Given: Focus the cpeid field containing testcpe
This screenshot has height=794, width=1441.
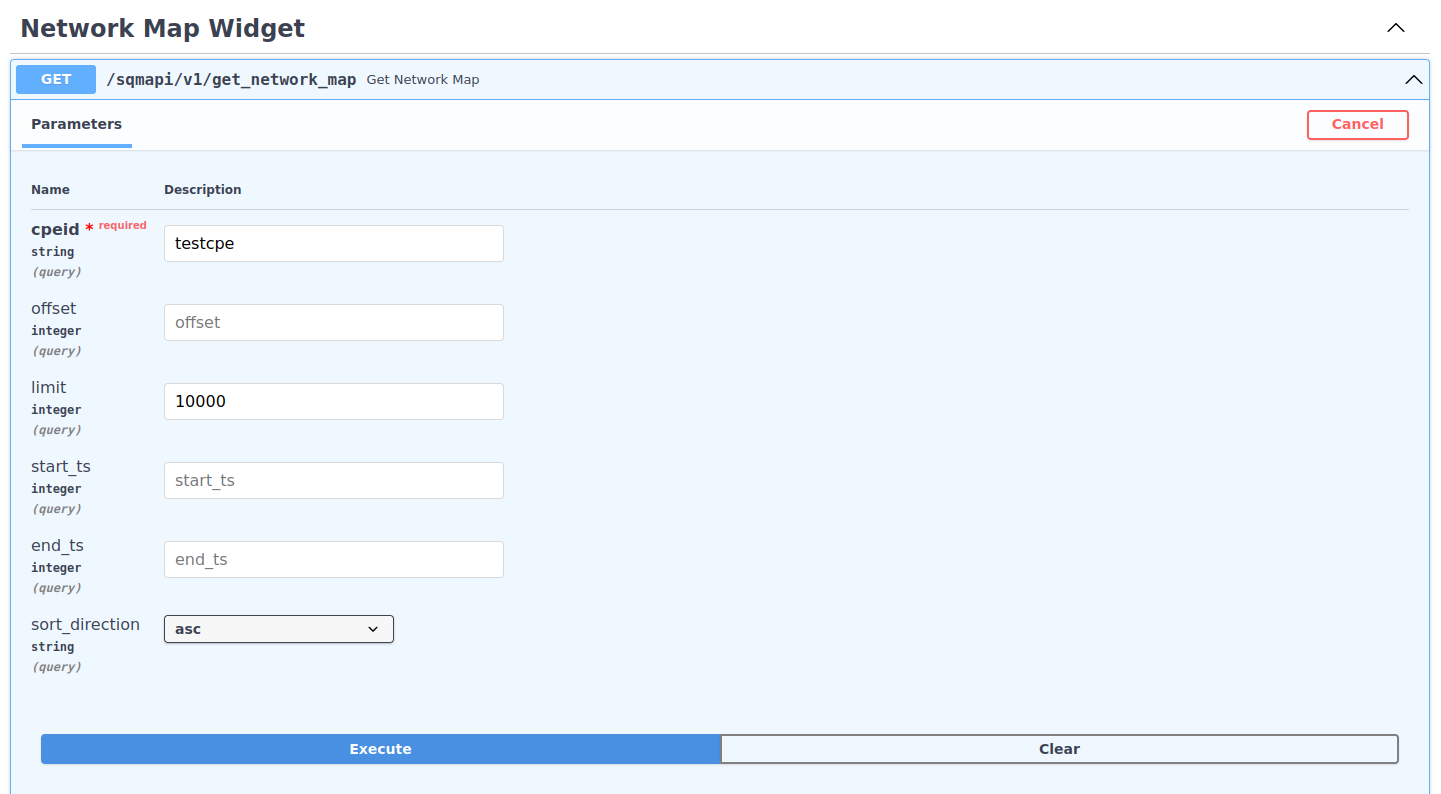Looking at the screenshot, I should [333, 243].
